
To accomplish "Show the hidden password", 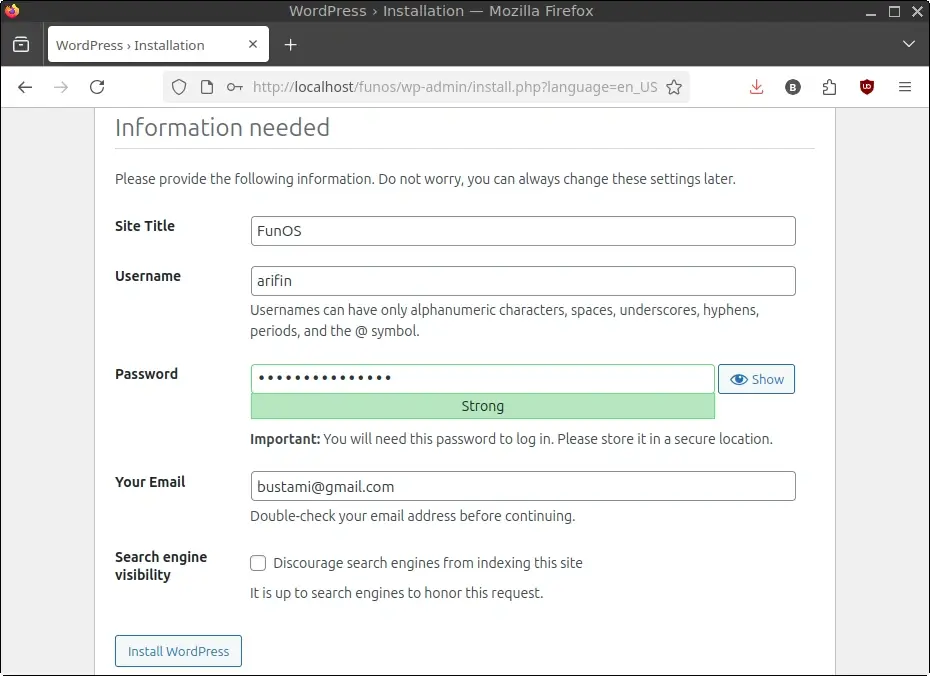I will coord(756,379).
